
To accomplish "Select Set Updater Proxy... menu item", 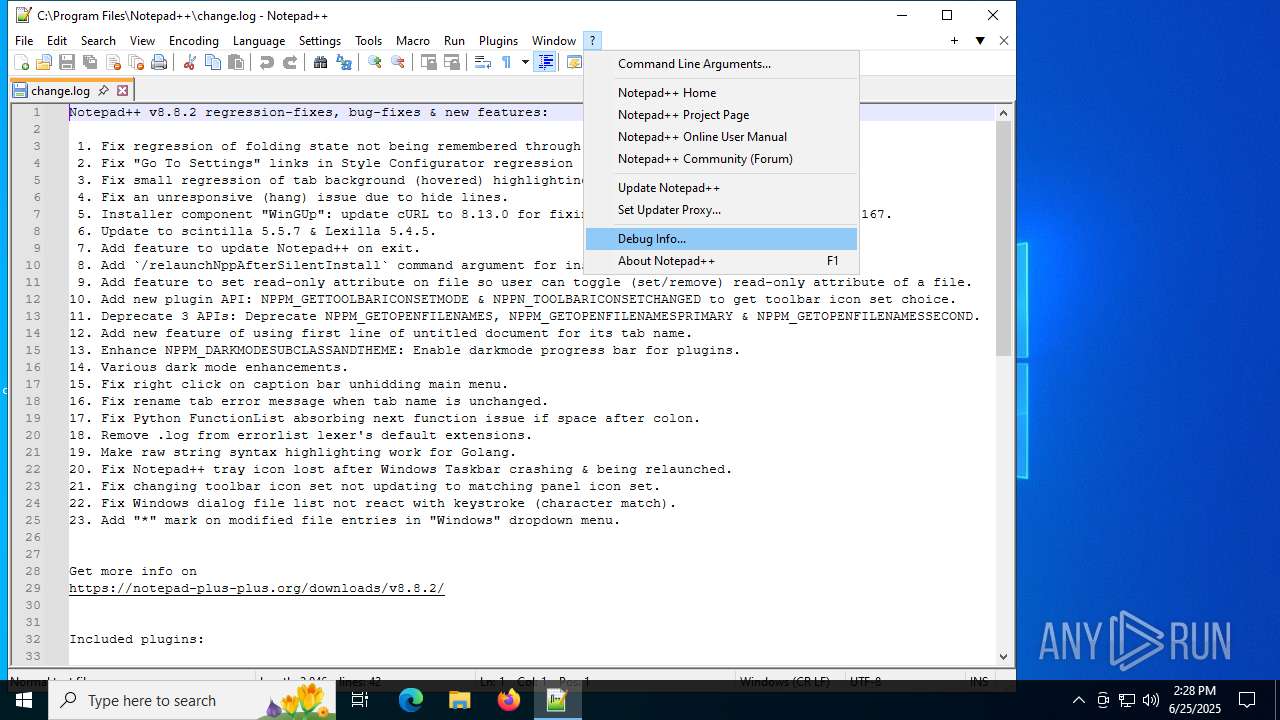I will 721,210.
